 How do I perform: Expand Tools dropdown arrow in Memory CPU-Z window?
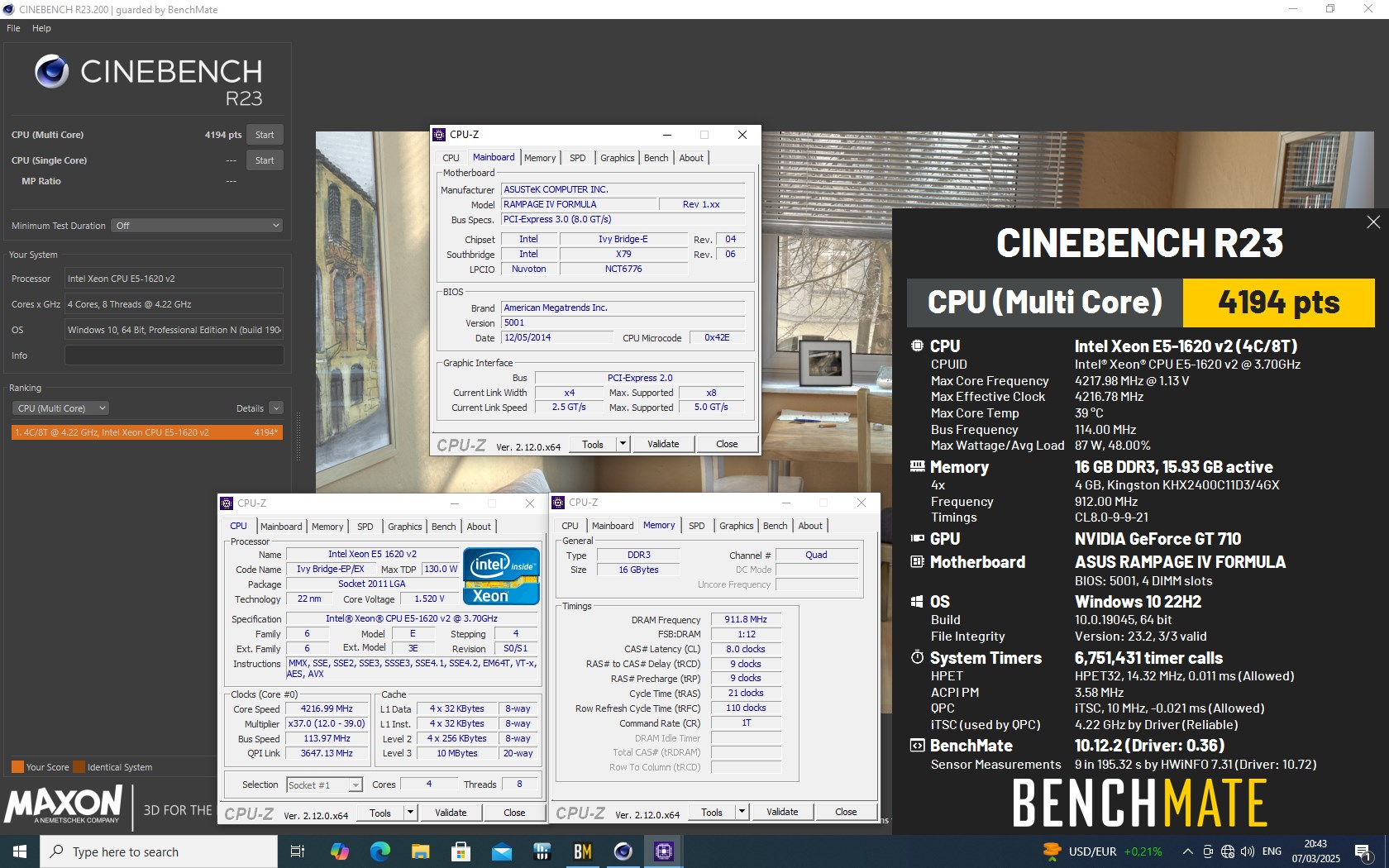coord(742,812)
